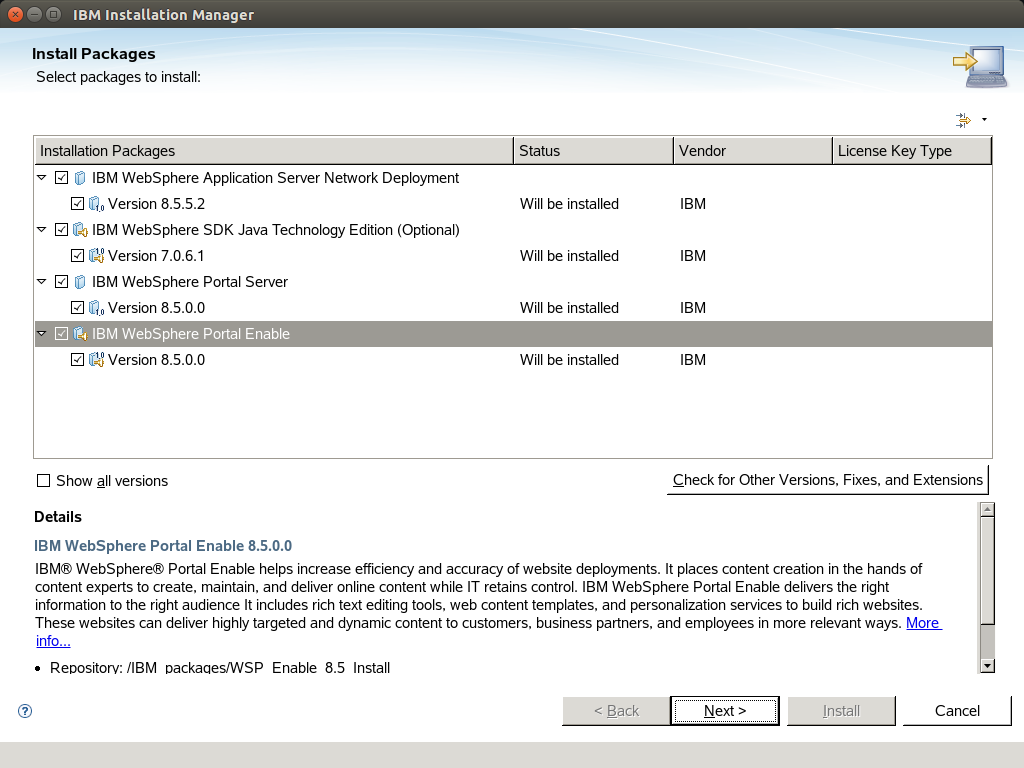This screenshot has height=768, width=1024.
Task: Maximize the IBM Installation Manager window
Action: click(x=54, y=14)
